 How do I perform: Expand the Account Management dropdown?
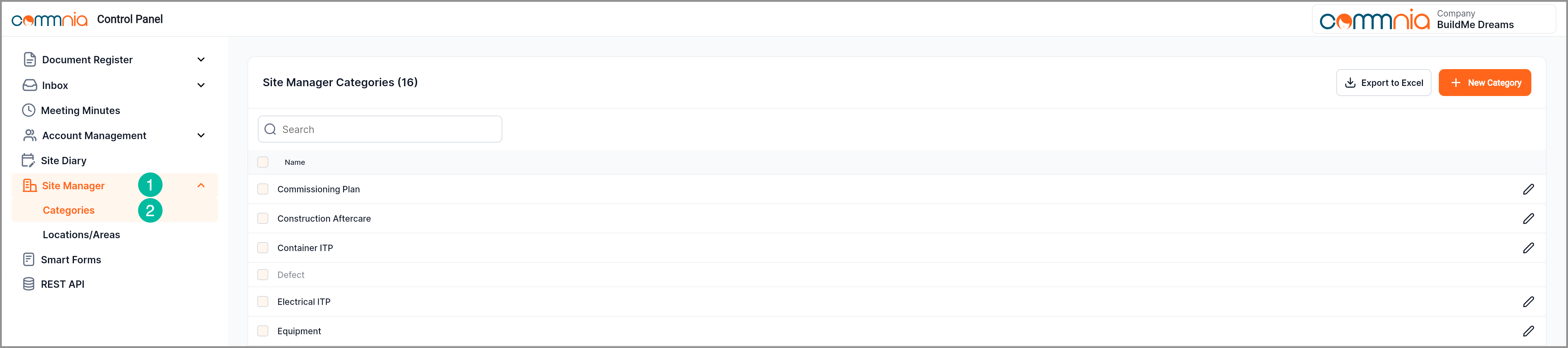201,135
